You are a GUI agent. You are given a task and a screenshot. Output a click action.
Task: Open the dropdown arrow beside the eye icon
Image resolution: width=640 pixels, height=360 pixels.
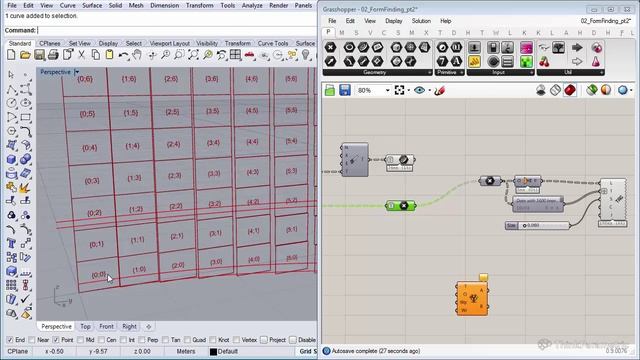point(429,91)
